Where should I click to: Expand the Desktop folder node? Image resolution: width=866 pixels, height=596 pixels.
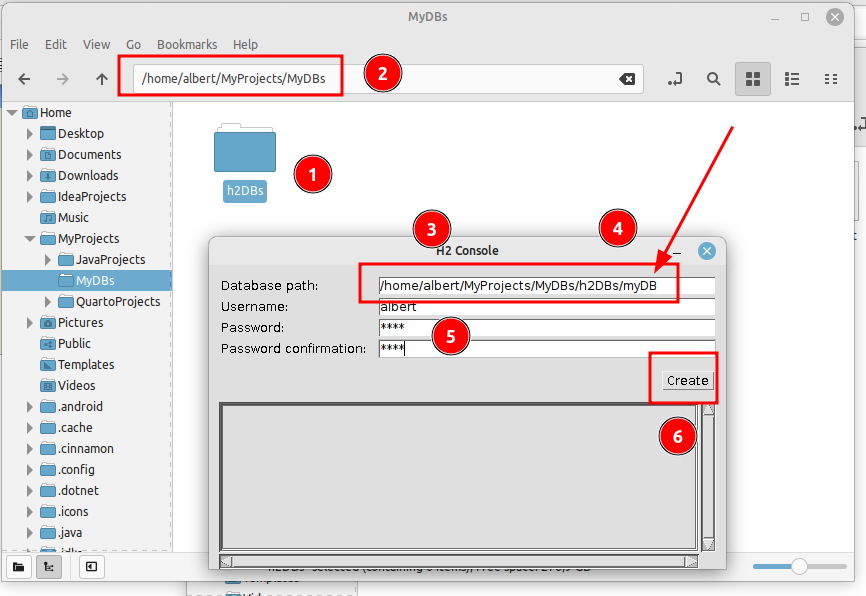point(30,134)
